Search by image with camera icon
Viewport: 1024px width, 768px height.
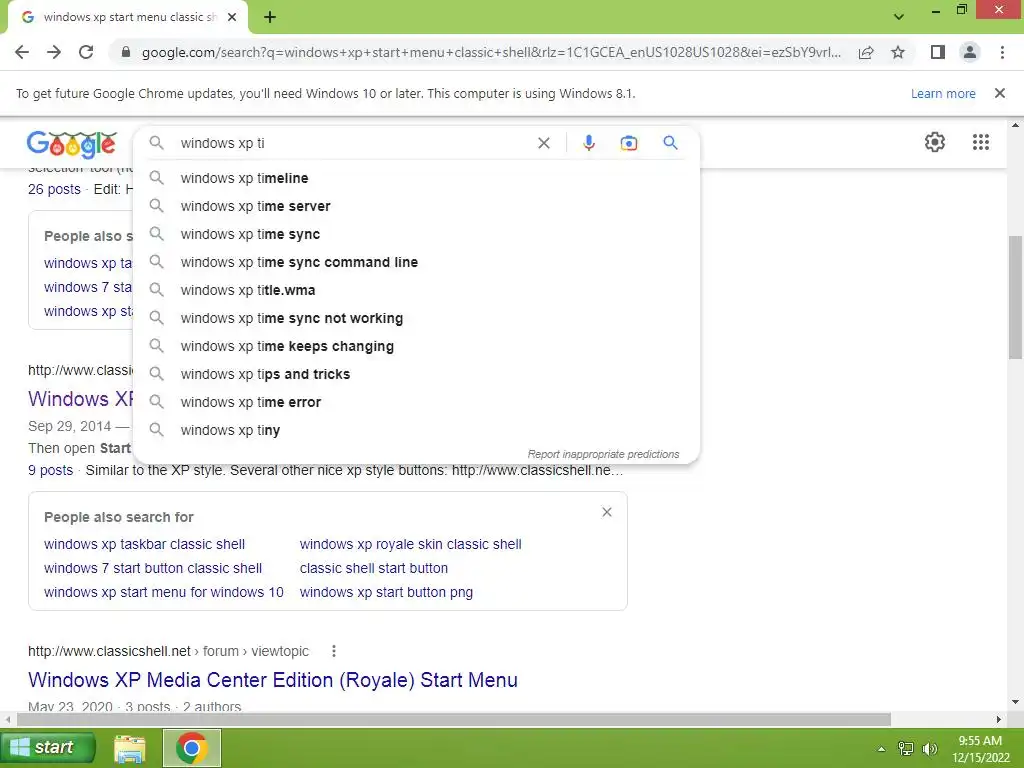[x=628, y=143]
